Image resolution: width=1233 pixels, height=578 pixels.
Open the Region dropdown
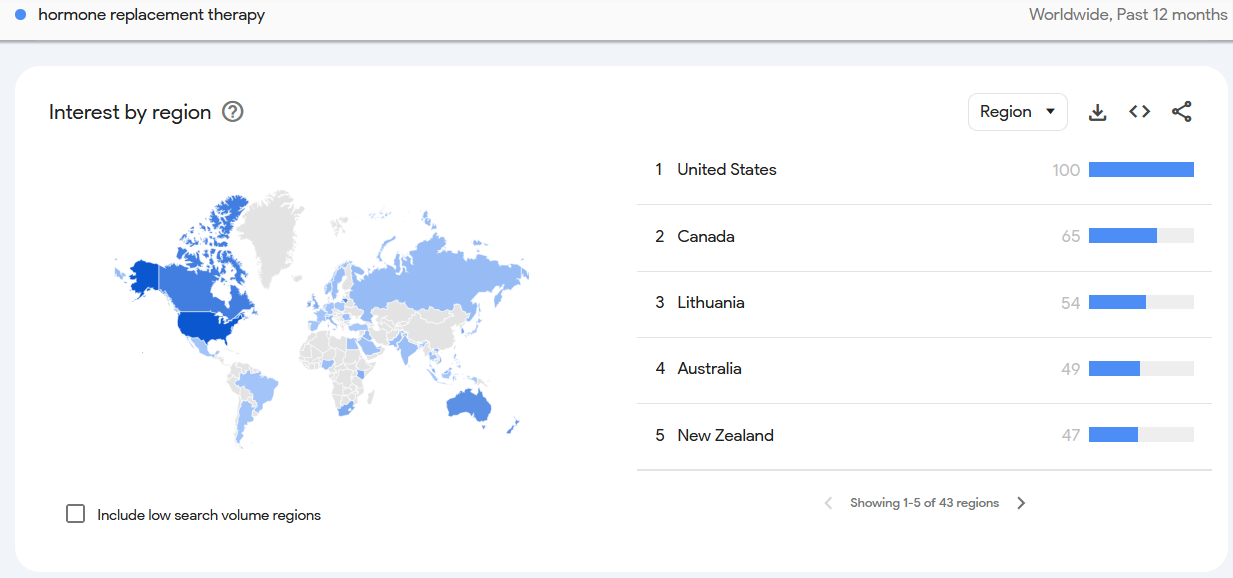pos(1017,112)
